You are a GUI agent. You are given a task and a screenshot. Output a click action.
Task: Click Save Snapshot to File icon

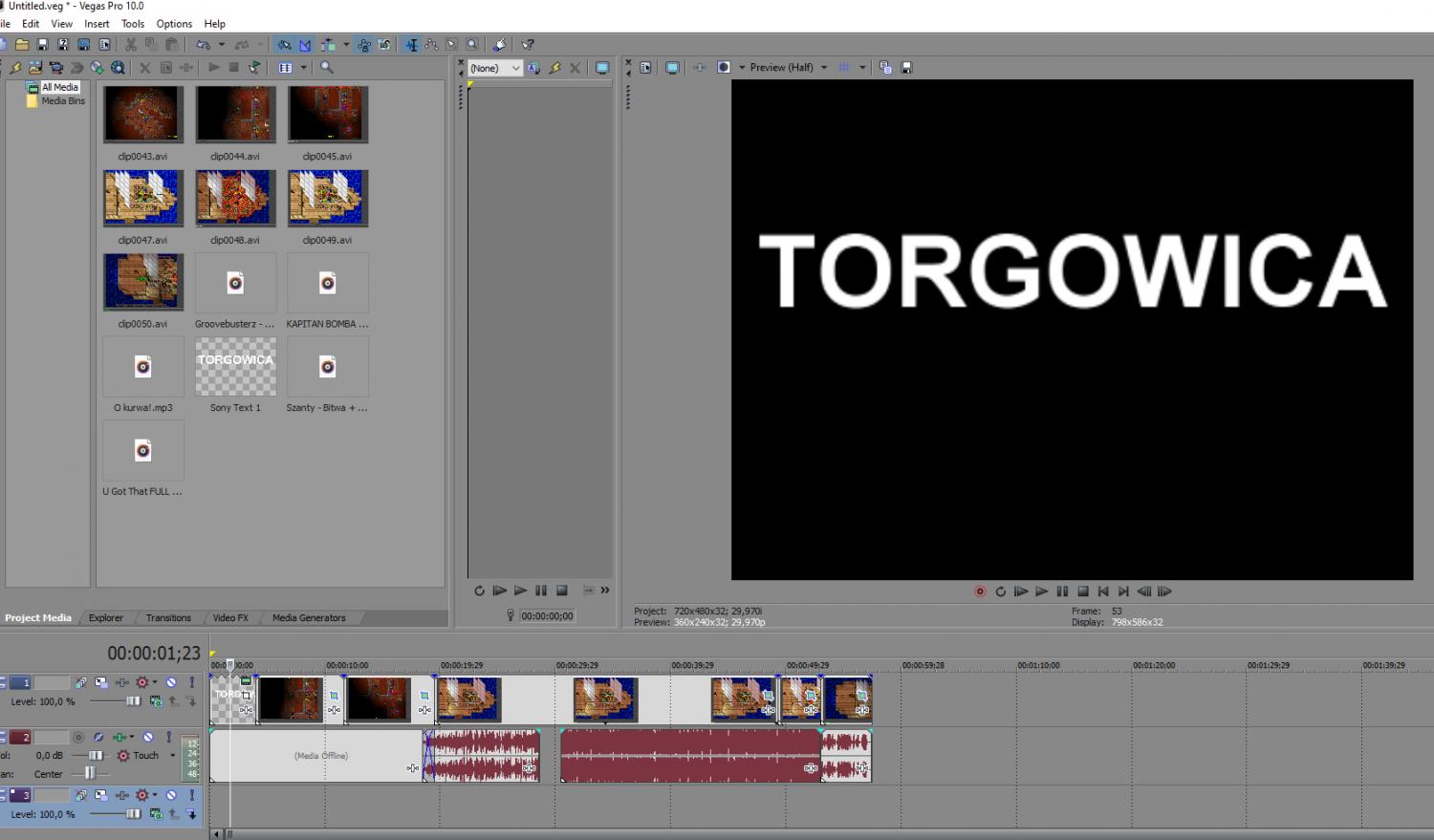click(x=906, y=68)
